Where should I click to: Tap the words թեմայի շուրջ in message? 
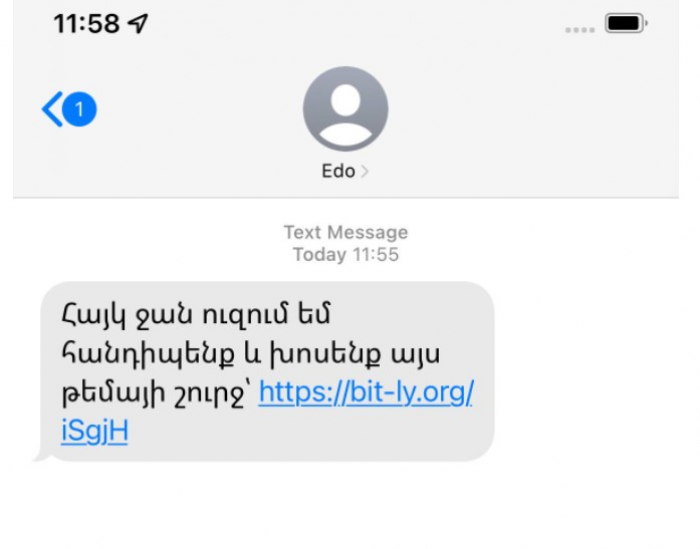pos(154,394)
